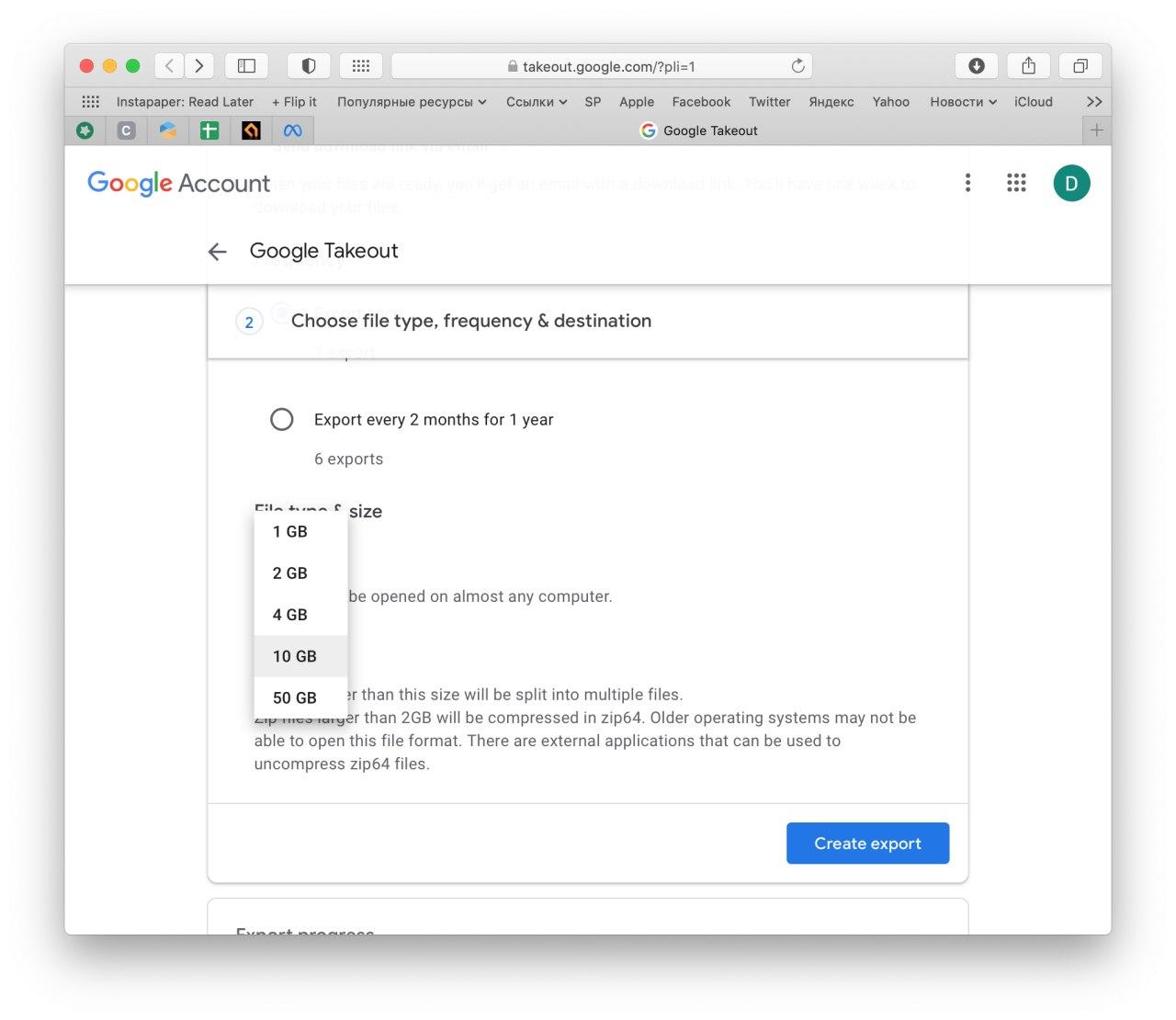
Task: Choose 1 GB from the size list
Action: coord(300,531)
